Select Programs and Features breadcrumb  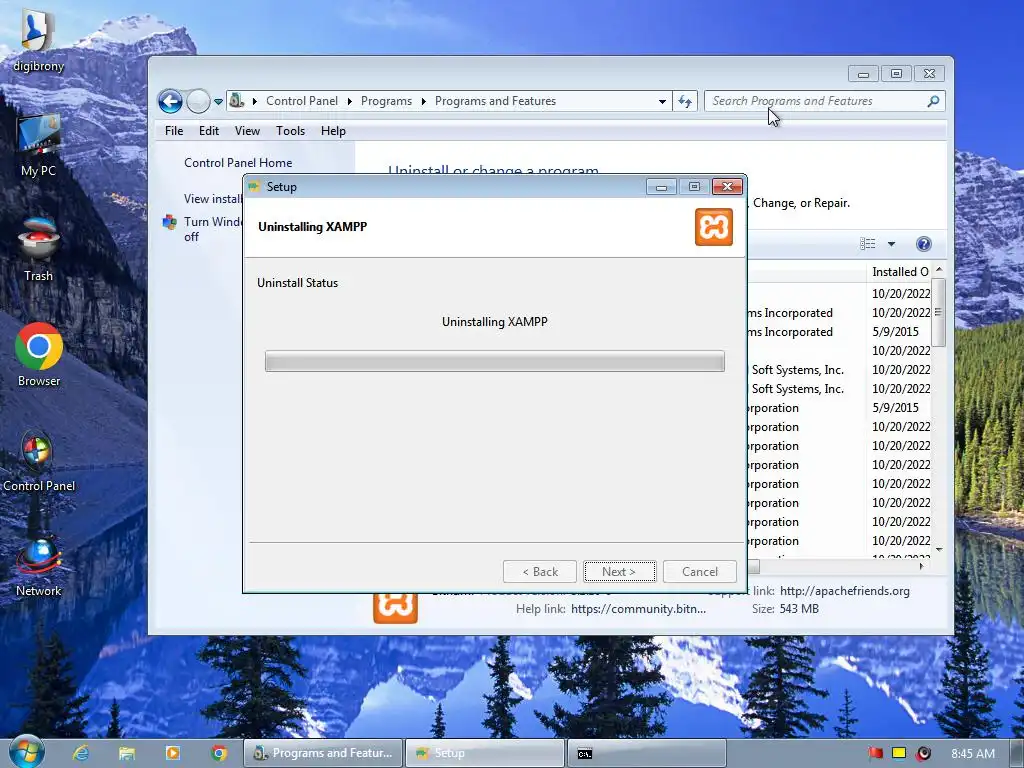(495, 101)
